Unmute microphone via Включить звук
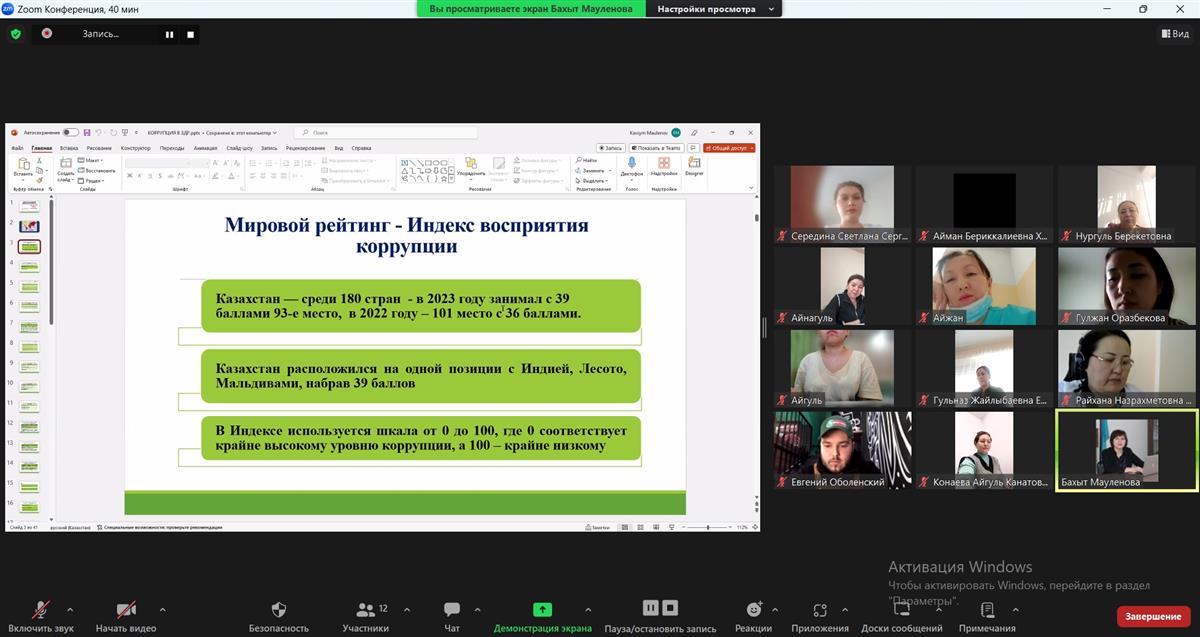 (42, 610)
